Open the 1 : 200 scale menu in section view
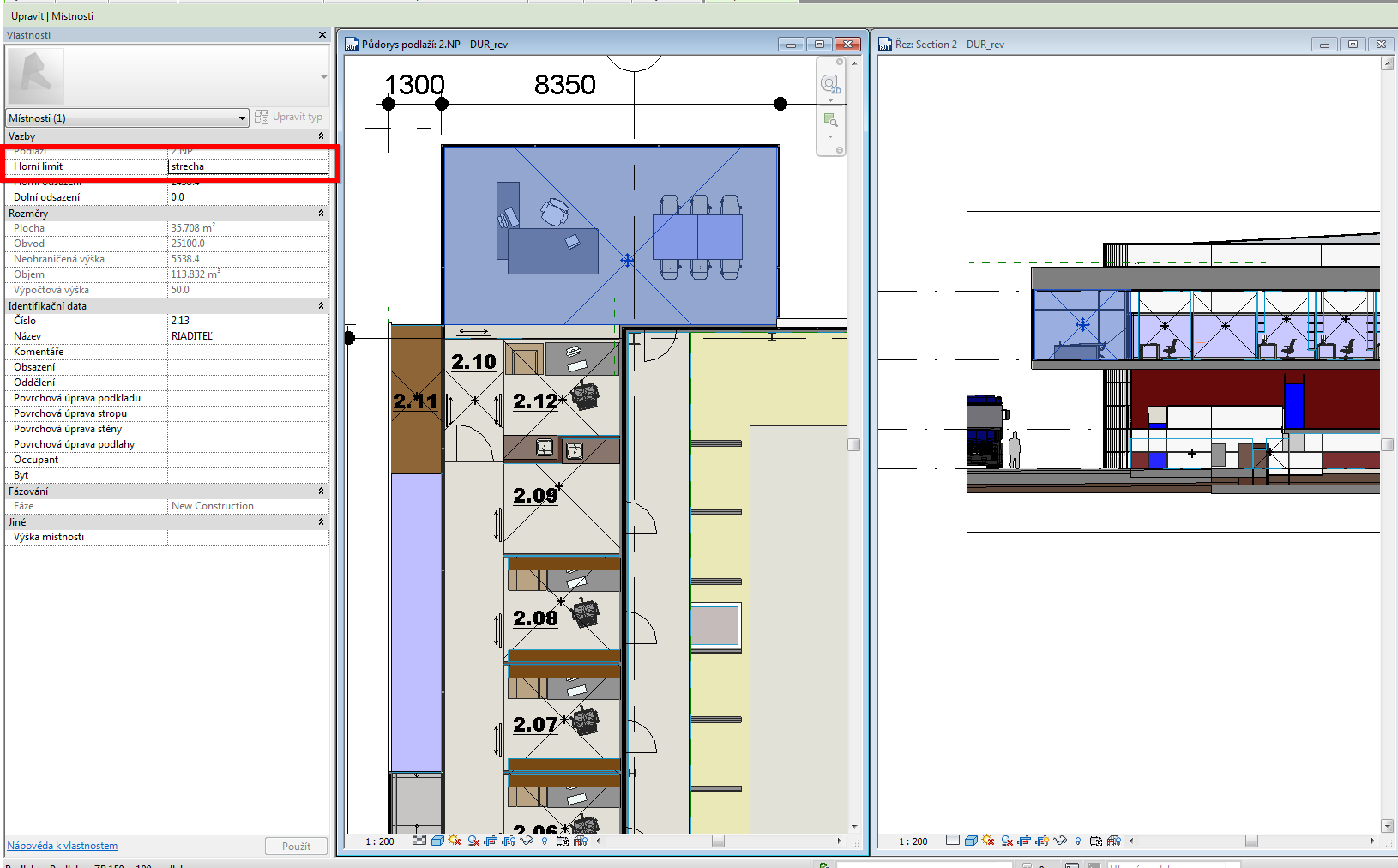Image resolution: width=1398 pixels, height=868 pixels. tap(913, 841)
